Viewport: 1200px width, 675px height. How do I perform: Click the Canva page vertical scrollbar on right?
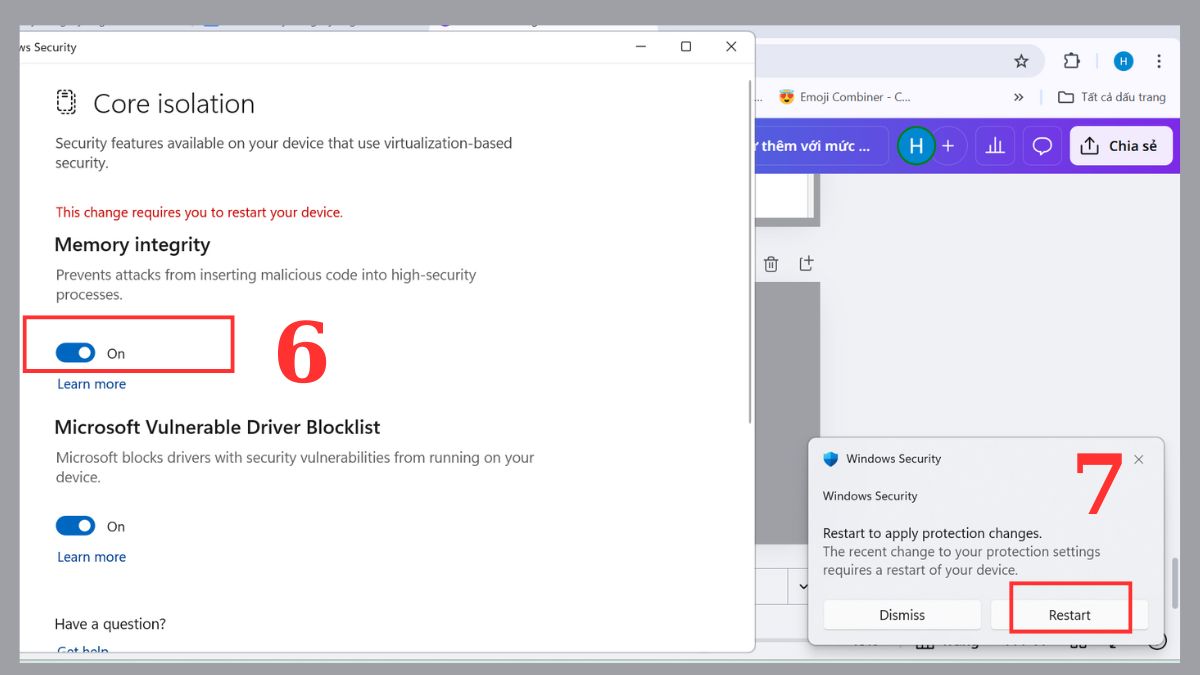click(x=1176, y=585)
